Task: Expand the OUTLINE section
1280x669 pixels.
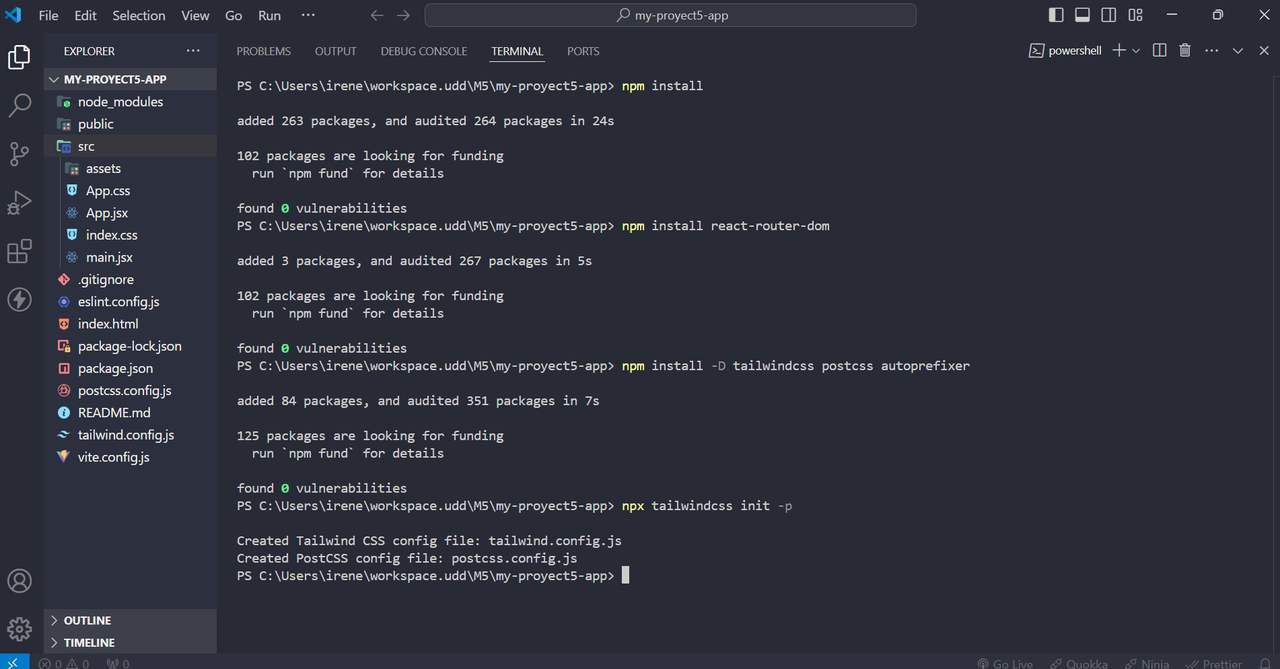Action: click(130, 621)
